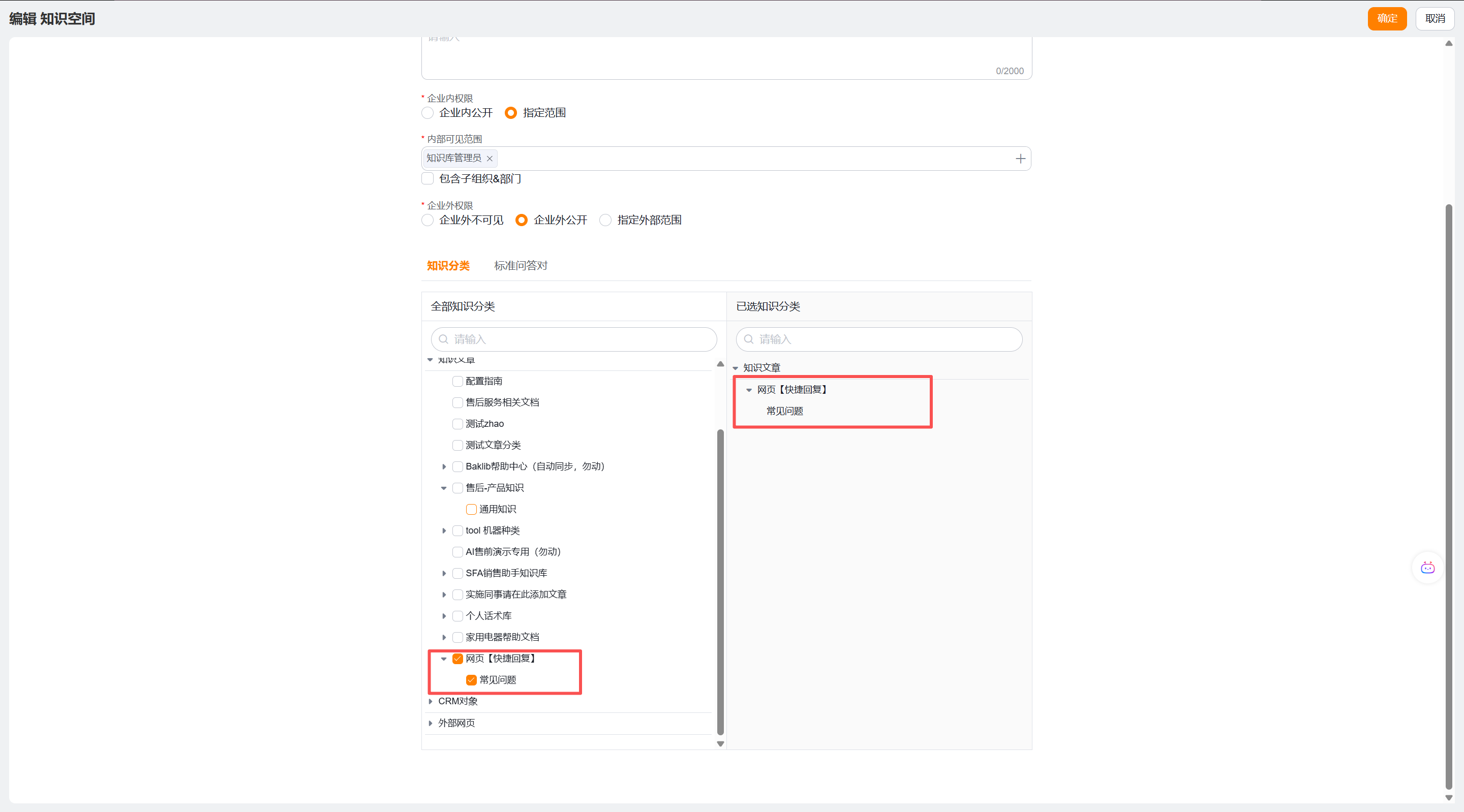Check the 售后-产品知识 checkbox

pyautogui.click(x=457, y=488)
